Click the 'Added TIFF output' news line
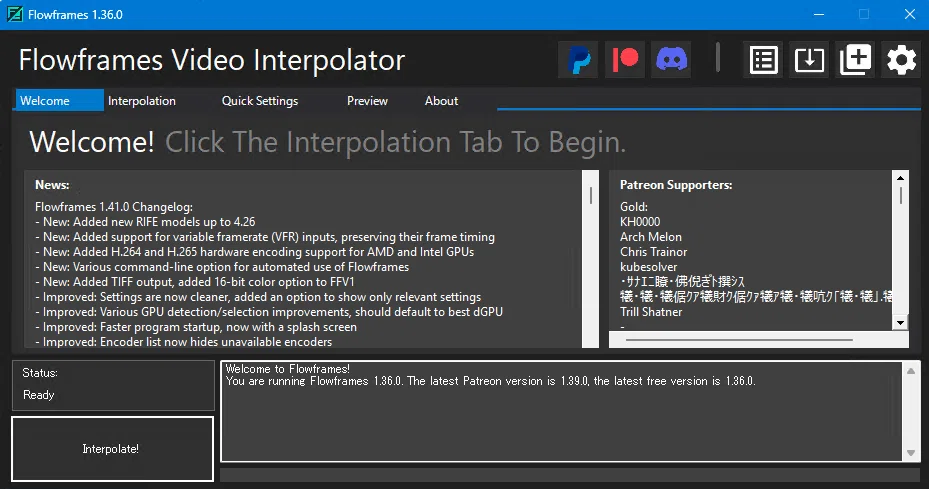The height and width of the screenshot is (489, 929). point(195,282)
